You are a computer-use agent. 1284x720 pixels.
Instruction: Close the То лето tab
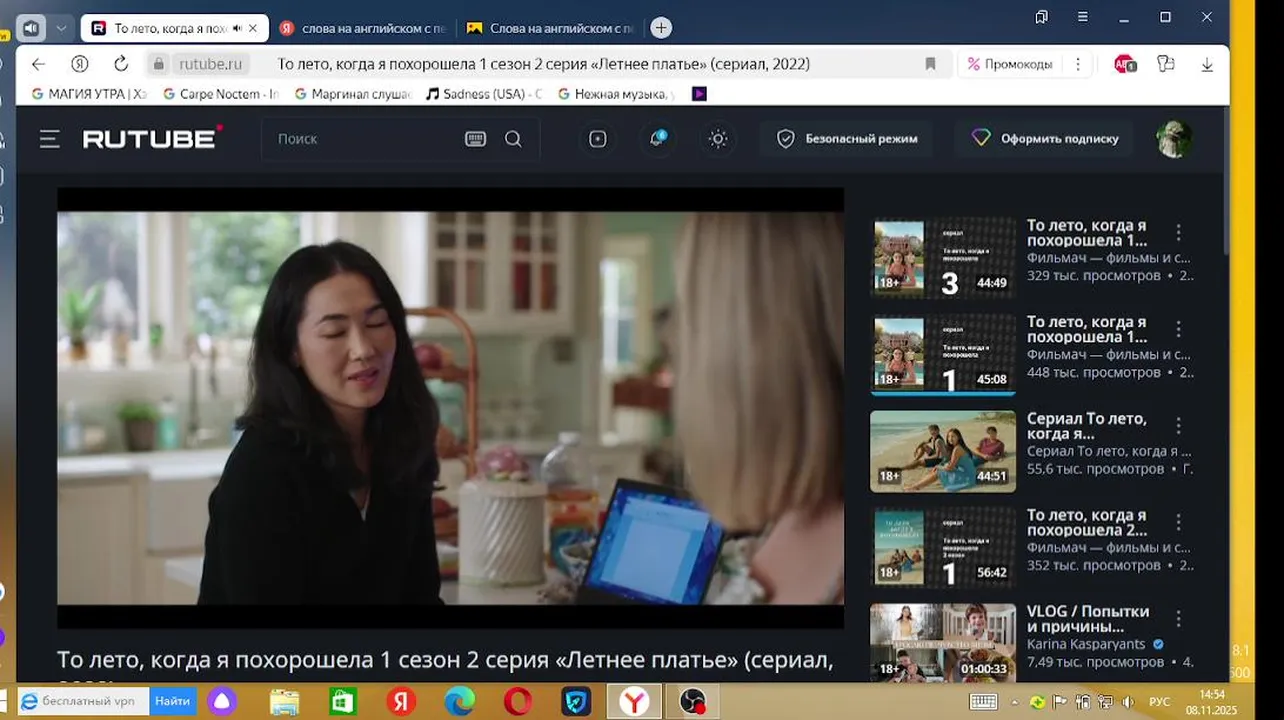click(x=253, y=28)
